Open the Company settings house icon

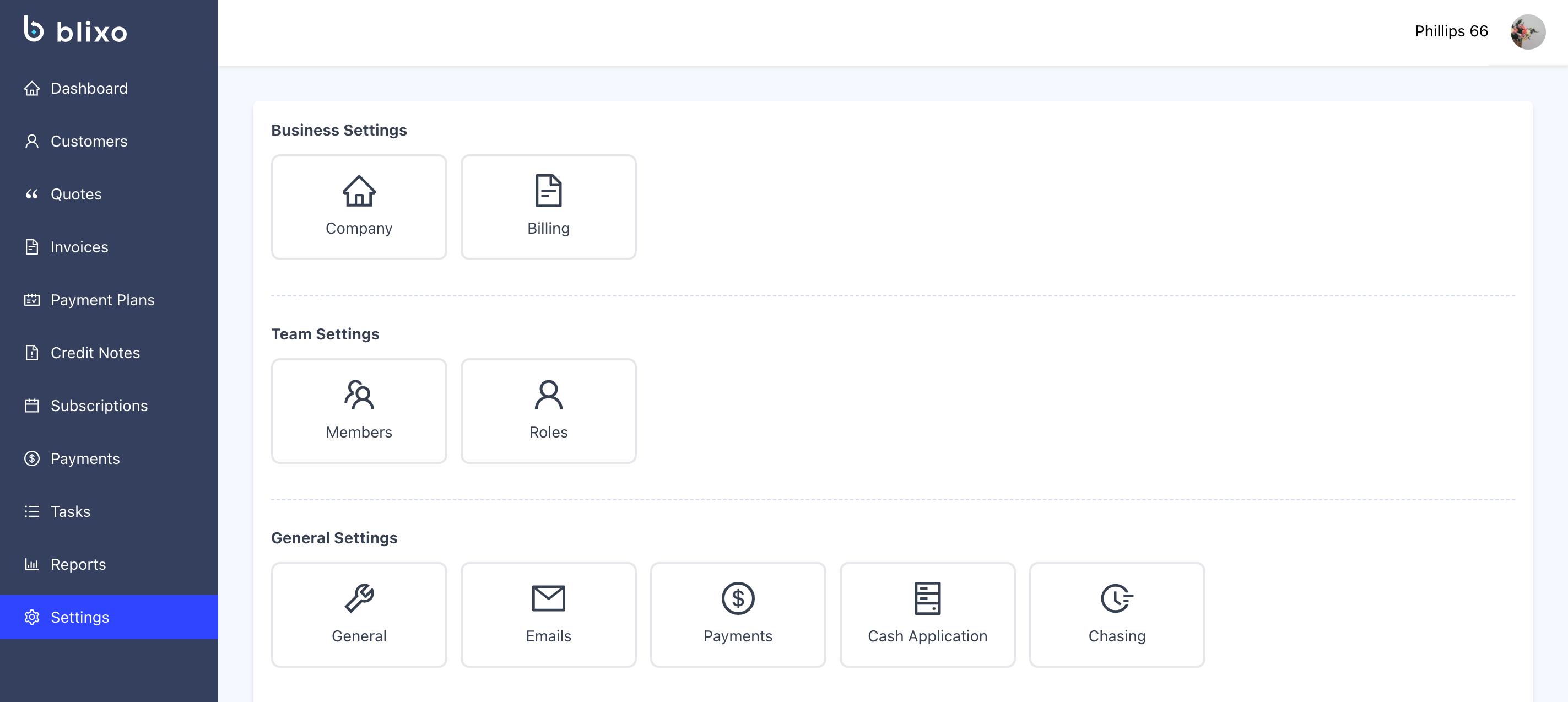[359, 191]
